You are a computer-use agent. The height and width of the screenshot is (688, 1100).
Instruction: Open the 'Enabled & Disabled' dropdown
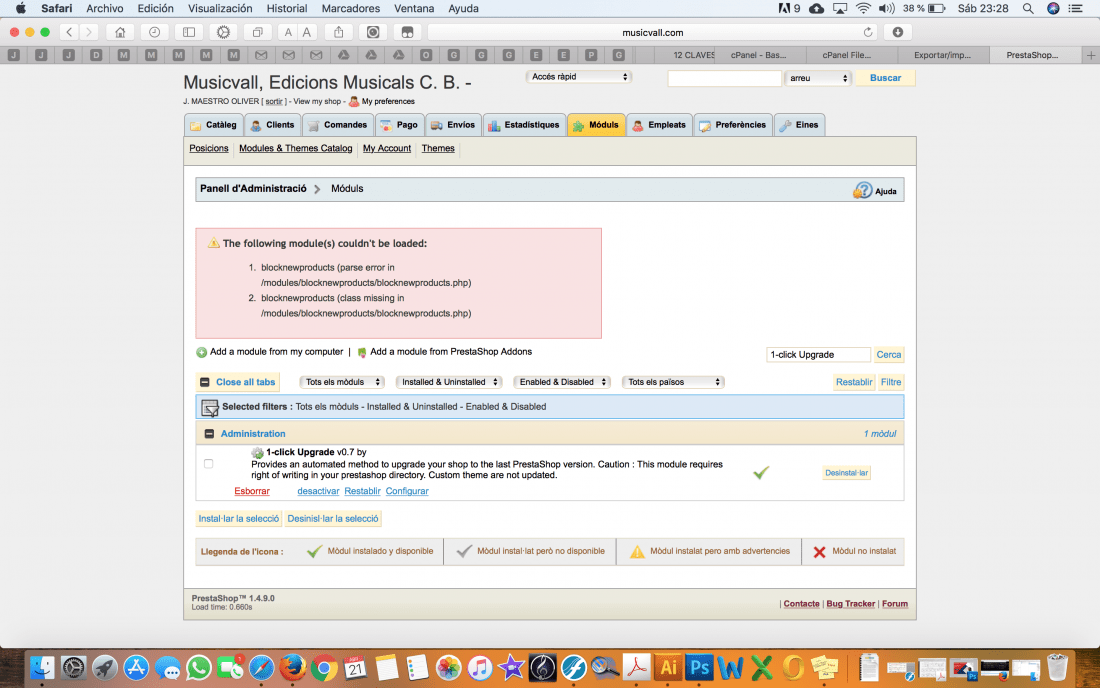click(562, 382)
